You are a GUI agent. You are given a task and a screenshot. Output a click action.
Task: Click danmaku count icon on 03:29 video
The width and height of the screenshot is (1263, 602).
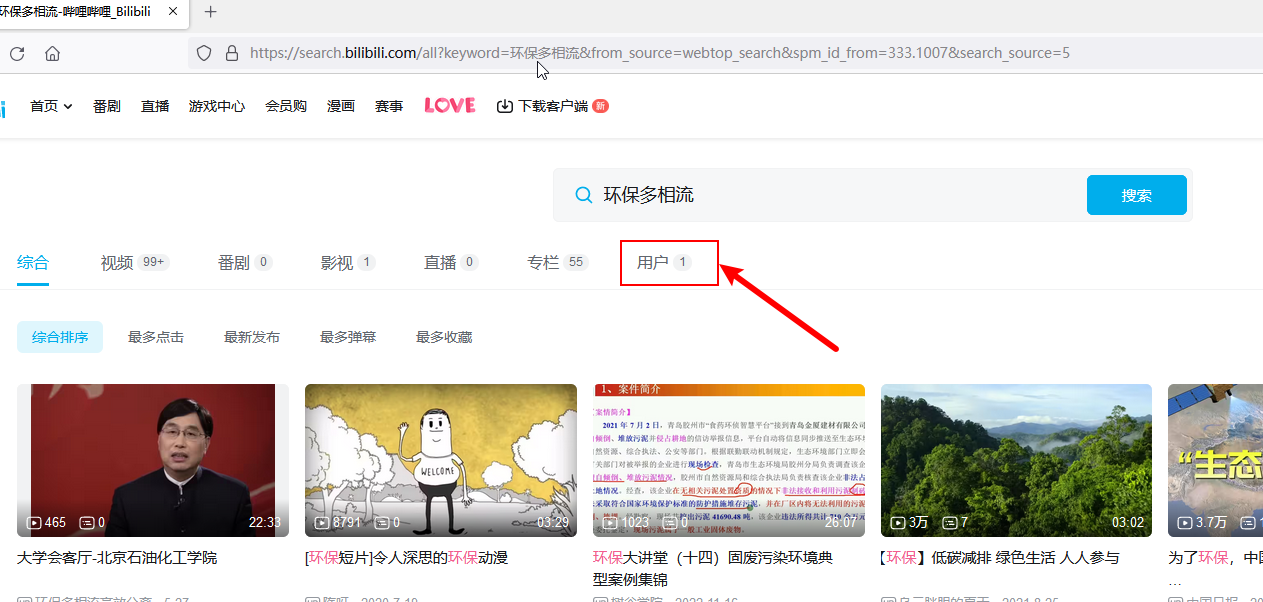(383, 523)
